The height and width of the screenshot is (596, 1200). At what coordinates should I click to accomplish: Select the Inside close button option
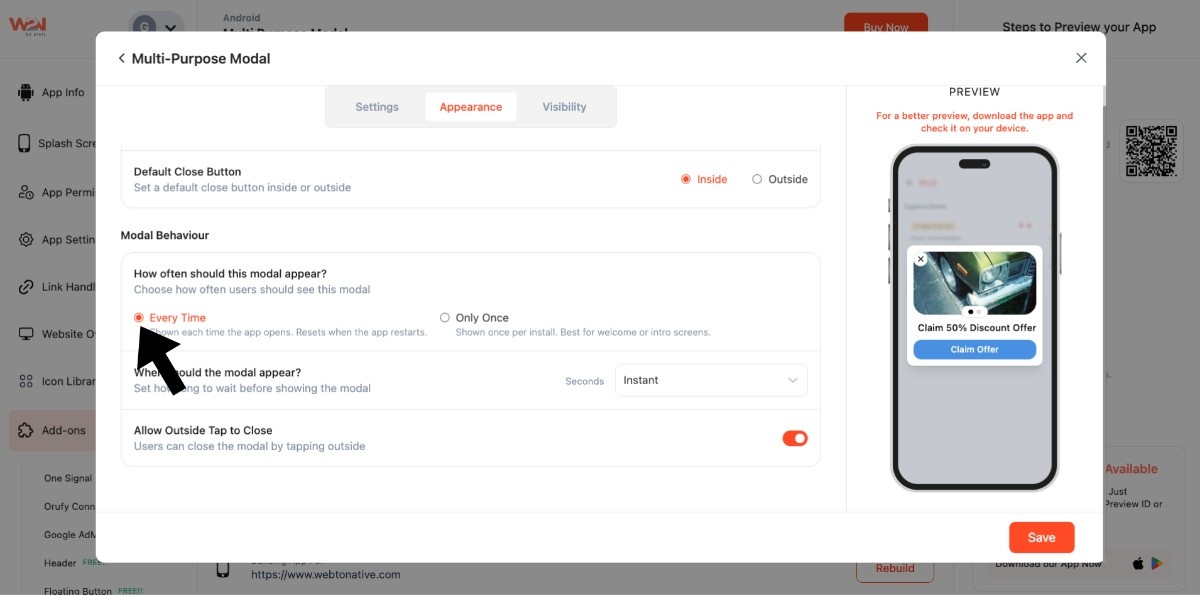pos(686,180)
